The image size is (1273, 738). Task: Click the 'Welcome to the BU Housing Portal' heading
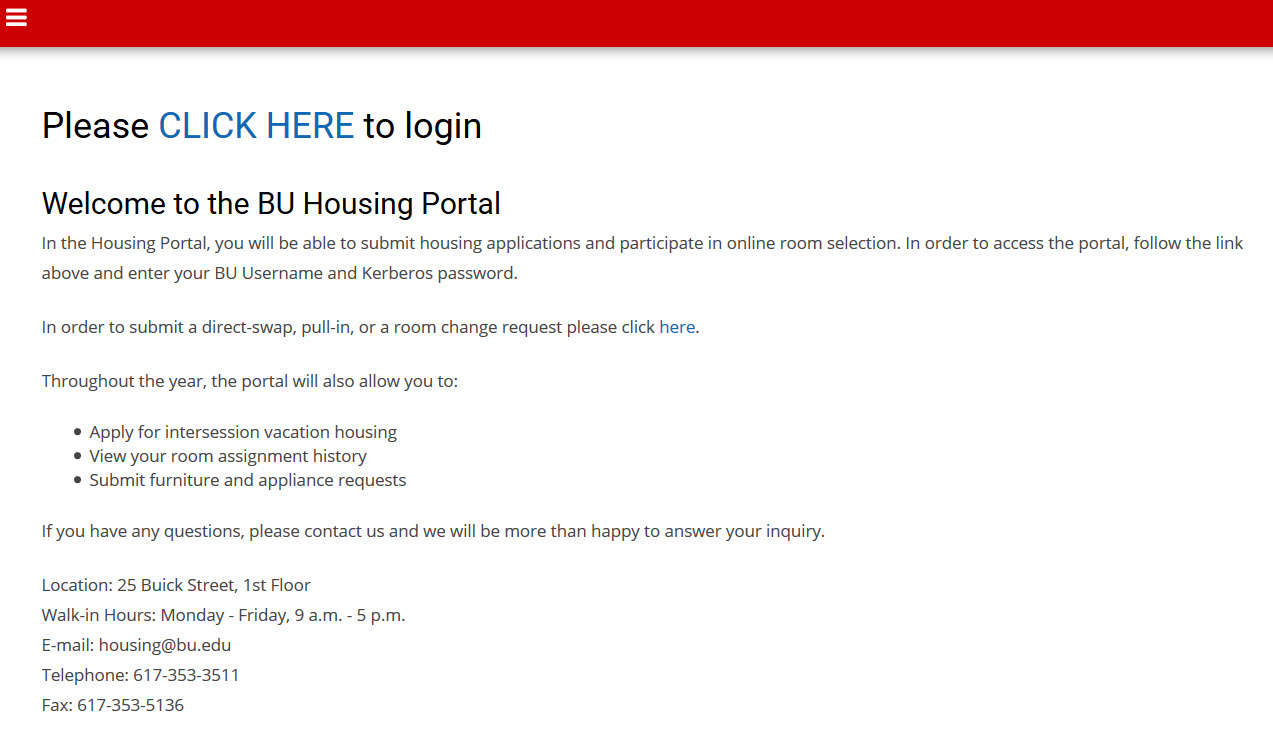[x=271, y=204]
